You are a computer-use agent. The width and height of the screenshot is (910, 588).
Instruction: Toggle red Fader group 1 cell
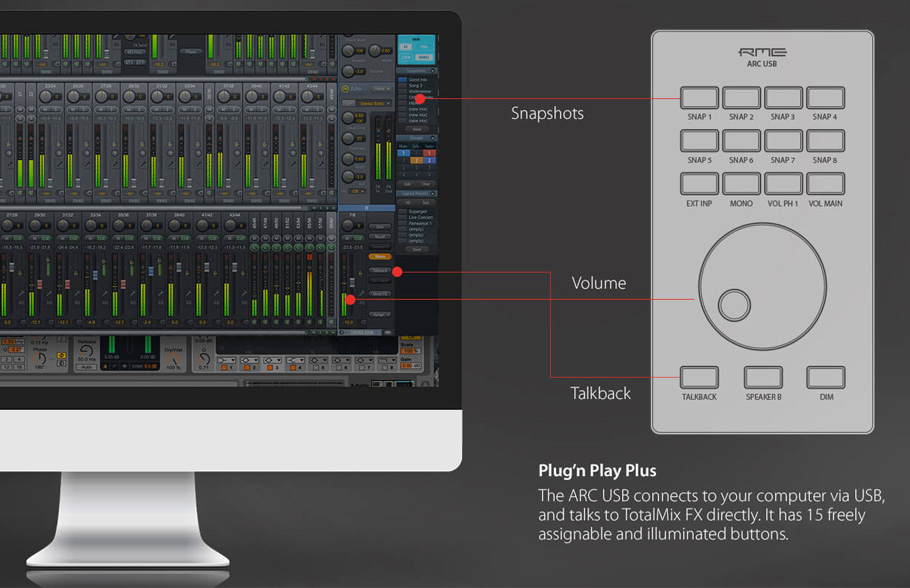[429, 153]
